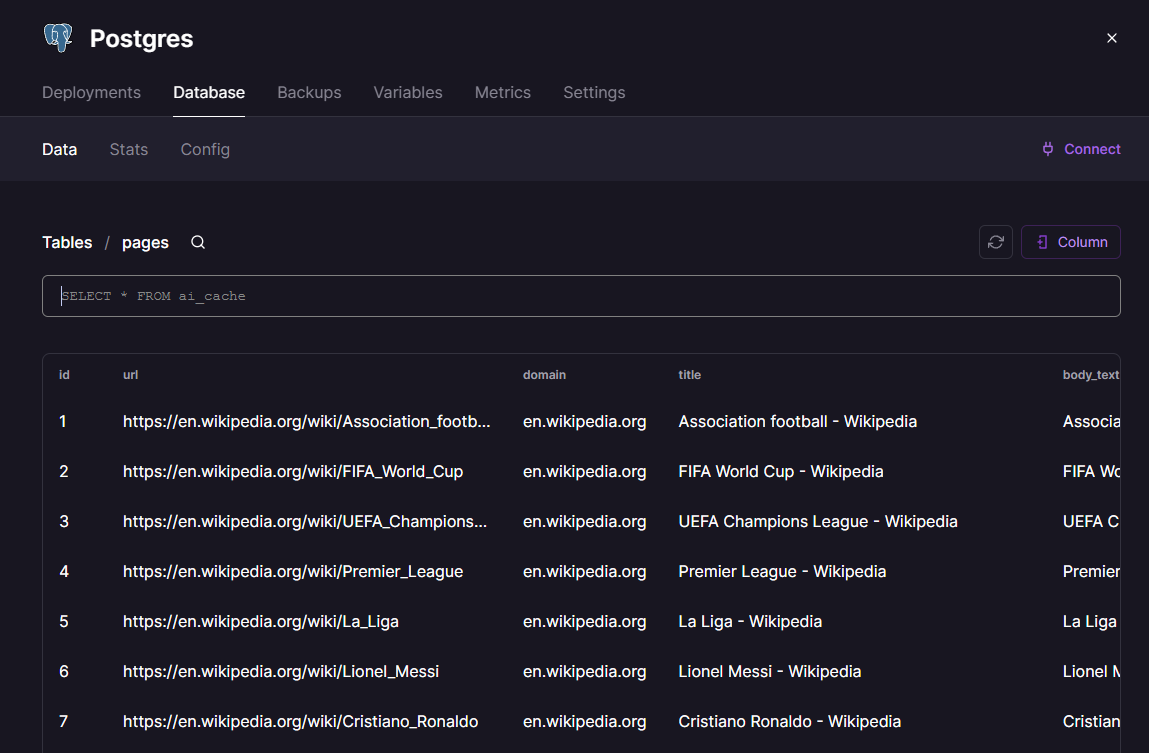Go to the Settings tab
The image size is (1149, 753).
(594, 92)
